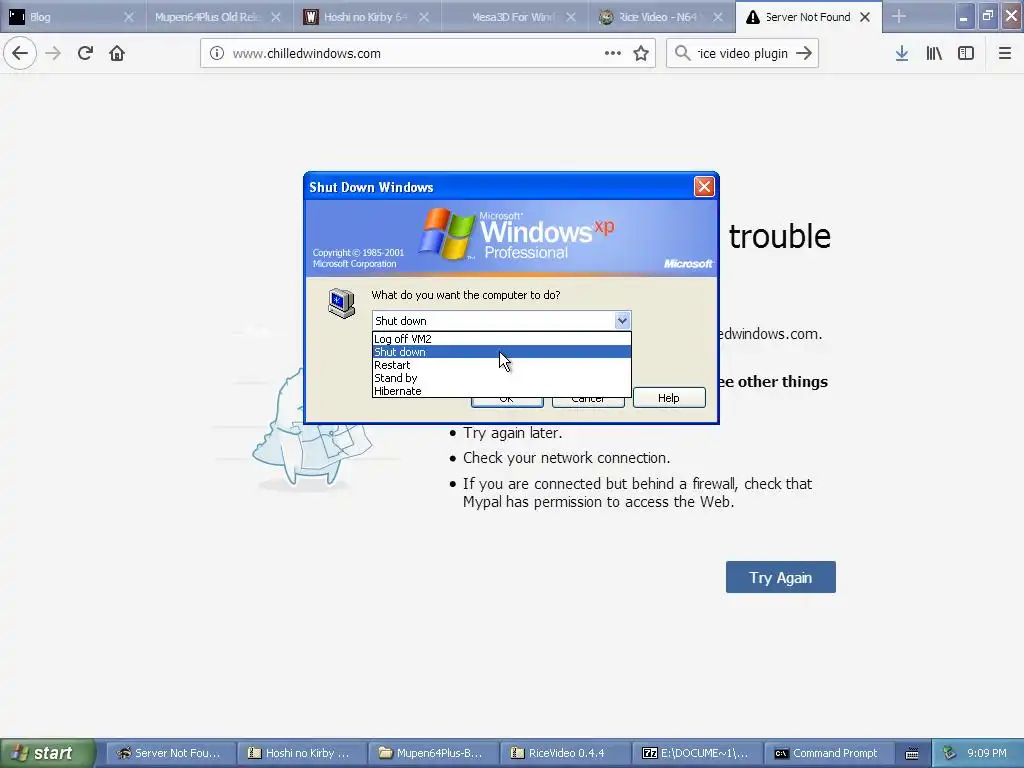Bookmark this page with the star
The image size is (1024, 768).
[641, 53]
